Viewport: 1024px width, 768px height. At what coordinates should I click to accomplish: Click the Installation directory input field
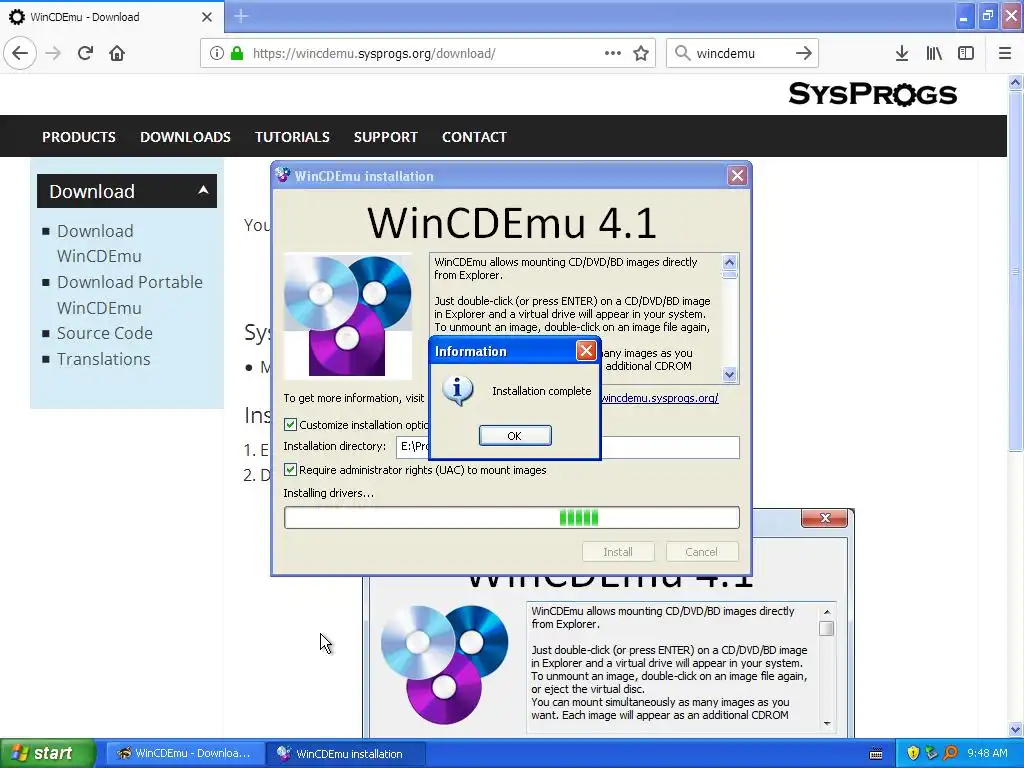pyautogui.click(x=568, y=447)
